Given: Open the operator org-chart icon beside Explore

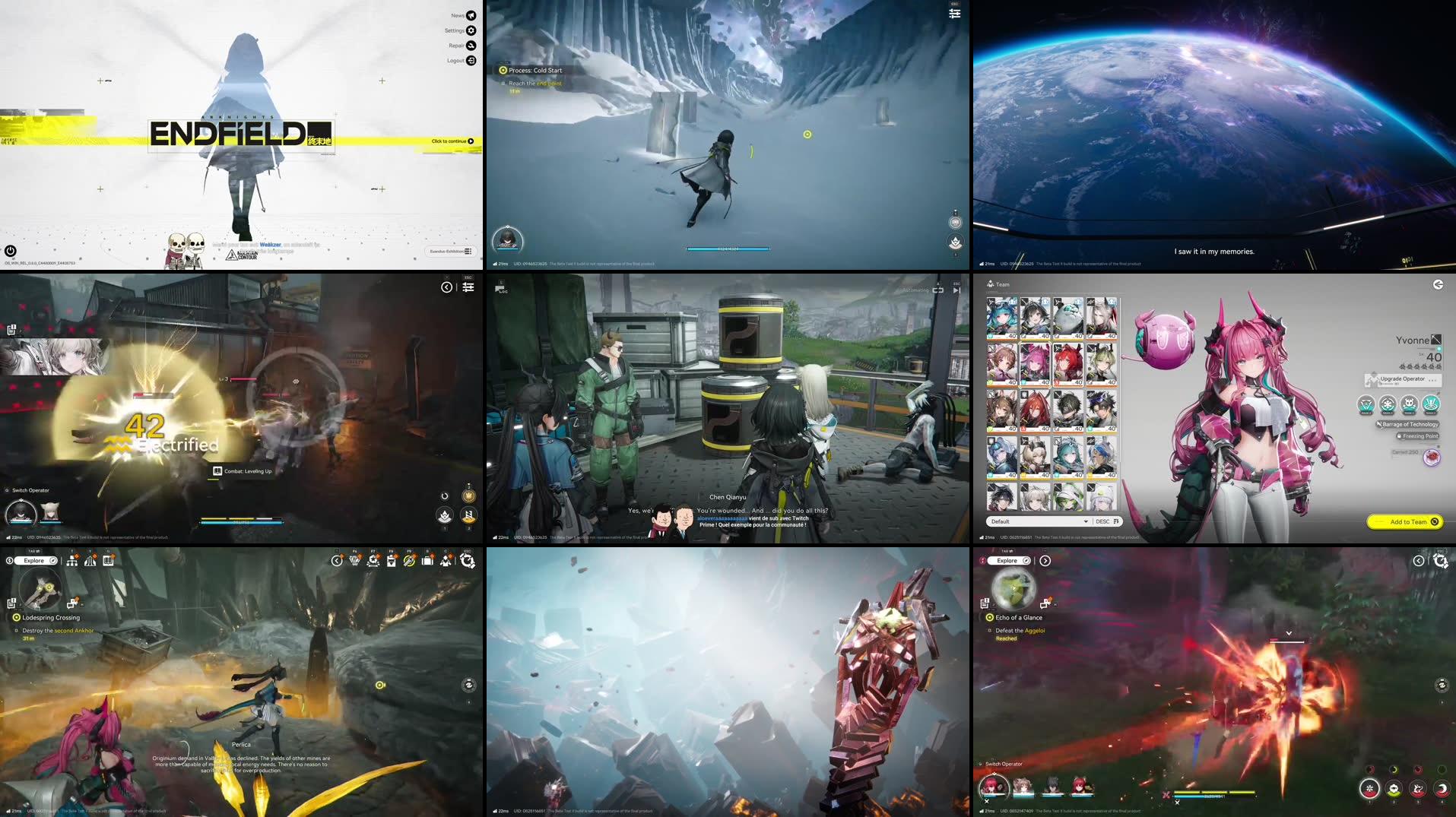Looking at the screenshot, I should (72, 562).
